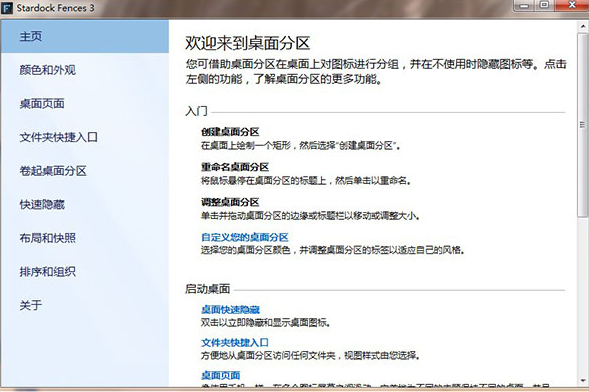Screen dimensions: 589x392
Task: Click the Stardock Fences app icon in title bar
Action: [7, 8]
